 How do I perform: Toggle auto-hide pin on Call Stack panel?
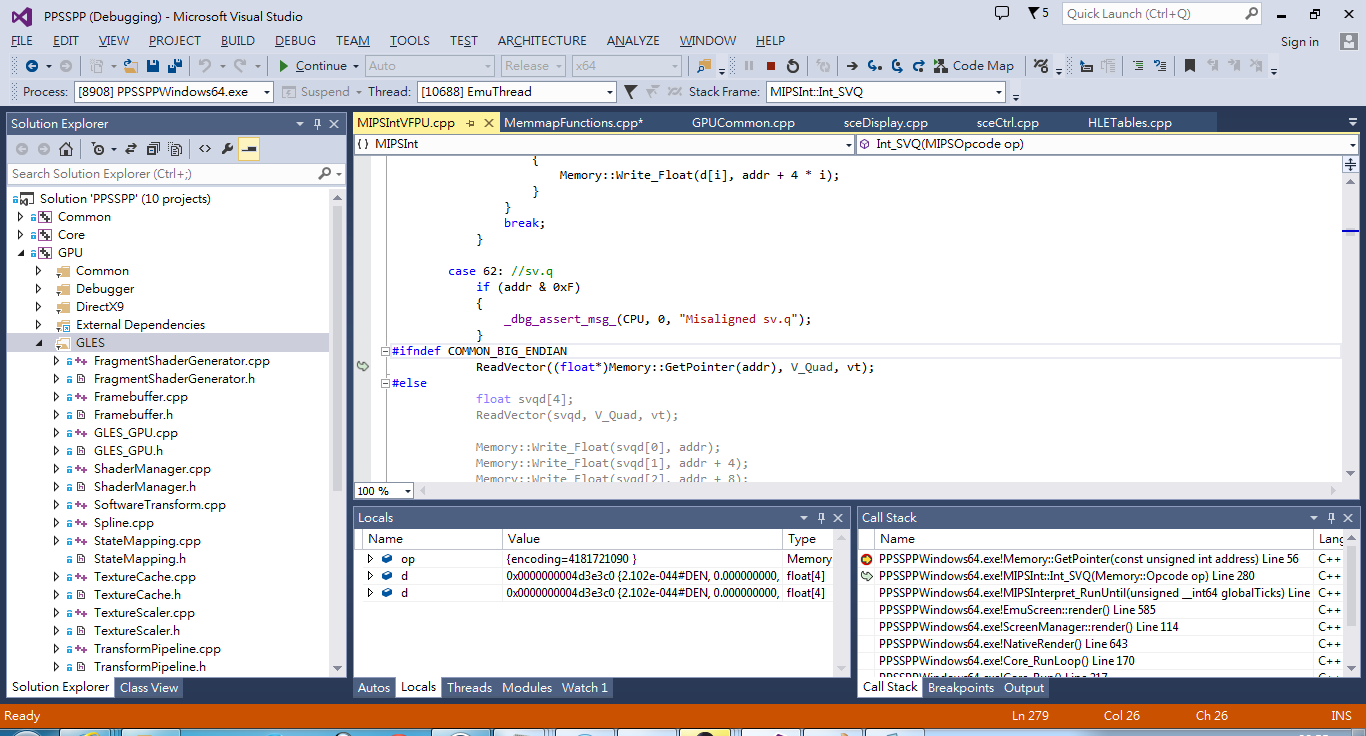1333,518
